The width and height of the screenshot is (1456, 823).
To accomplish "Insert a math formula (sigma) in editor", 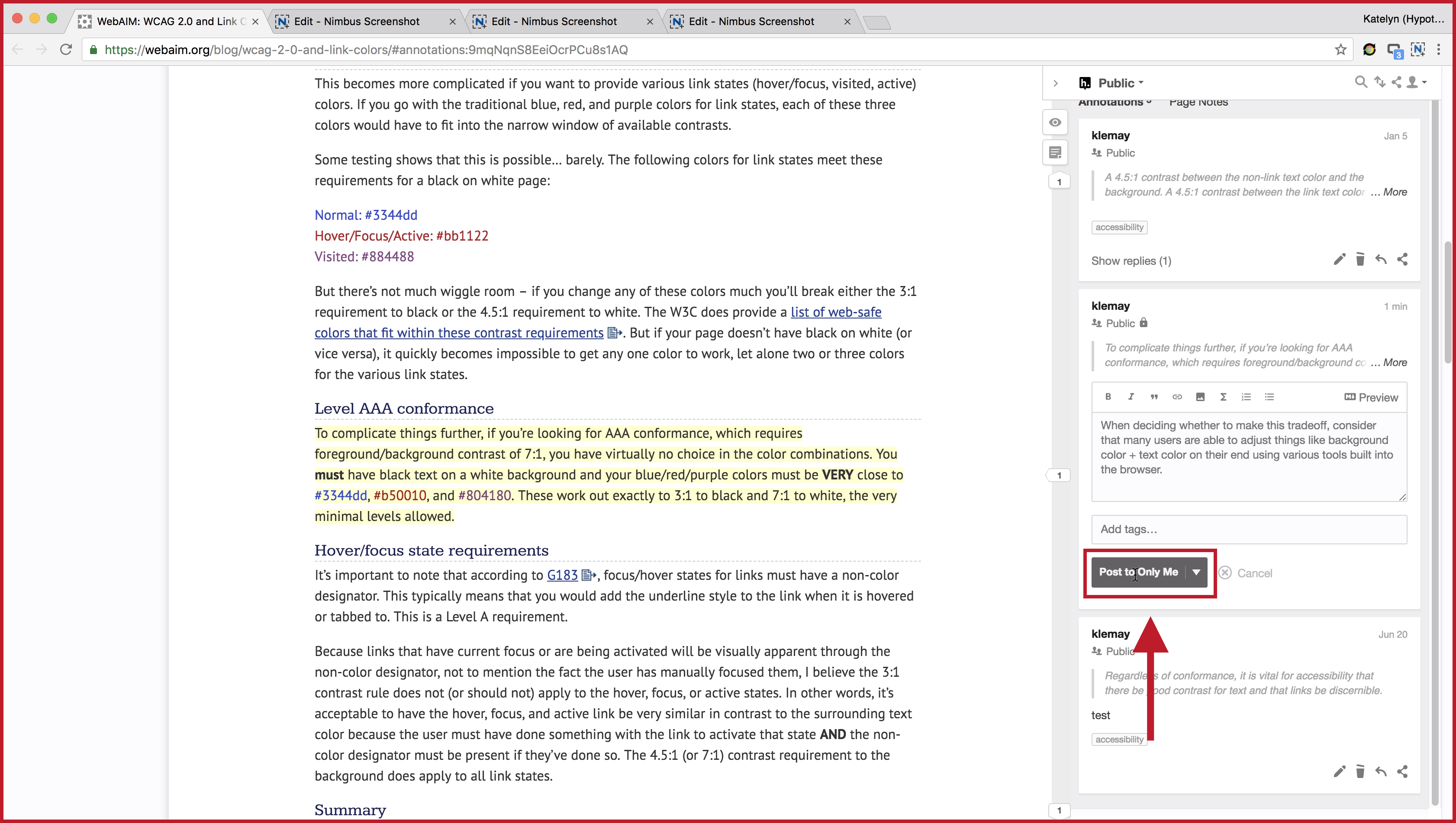I will 1223,397.
